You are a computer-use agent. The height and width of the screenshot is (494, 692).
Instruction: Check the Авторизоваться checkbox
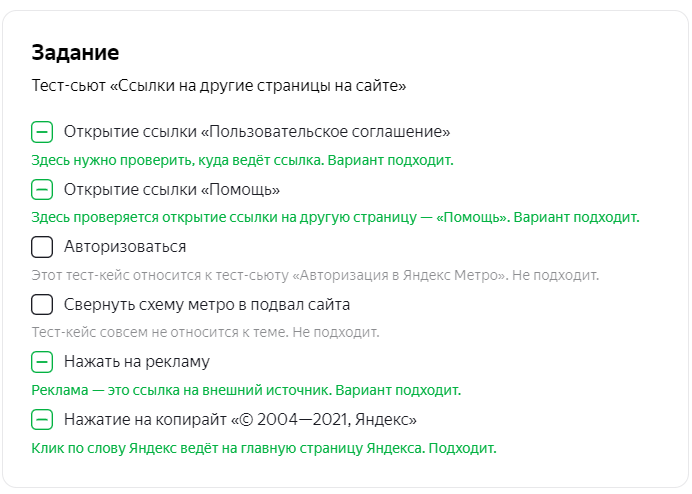tap(42, 247)
